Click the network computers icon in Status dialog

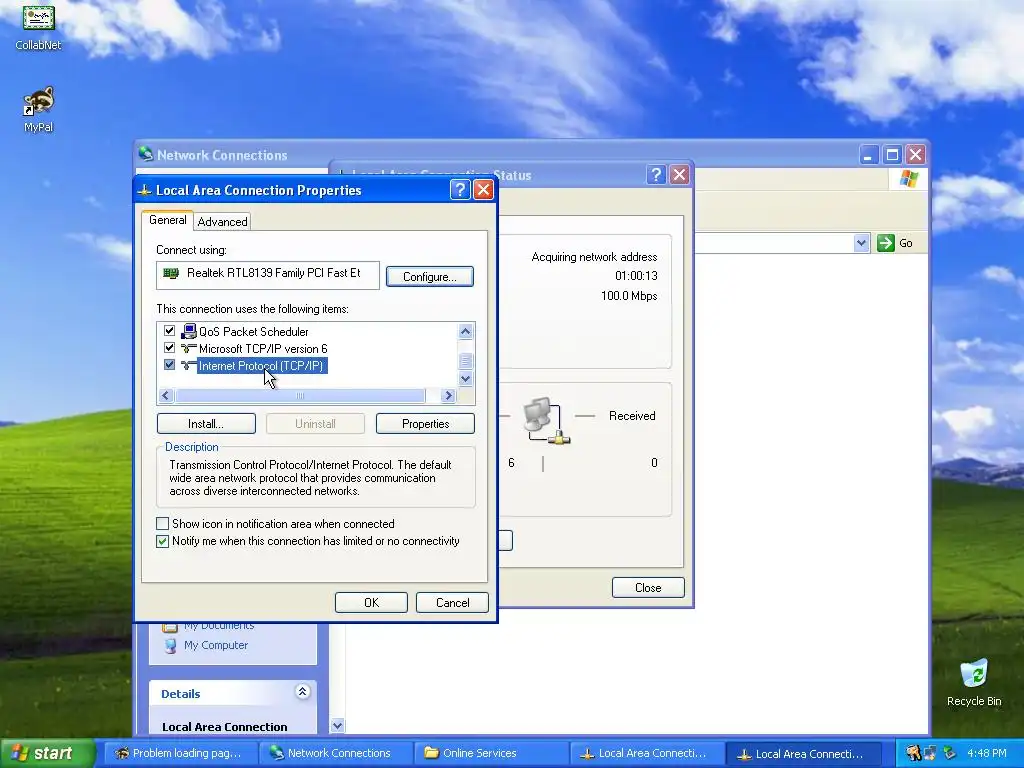pos(546,421)
